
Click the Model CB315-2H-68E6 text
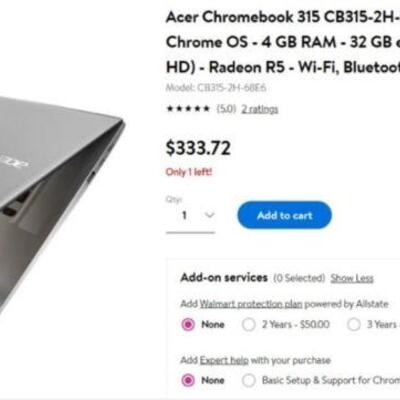pyautogui.click(x=216, y=88)
